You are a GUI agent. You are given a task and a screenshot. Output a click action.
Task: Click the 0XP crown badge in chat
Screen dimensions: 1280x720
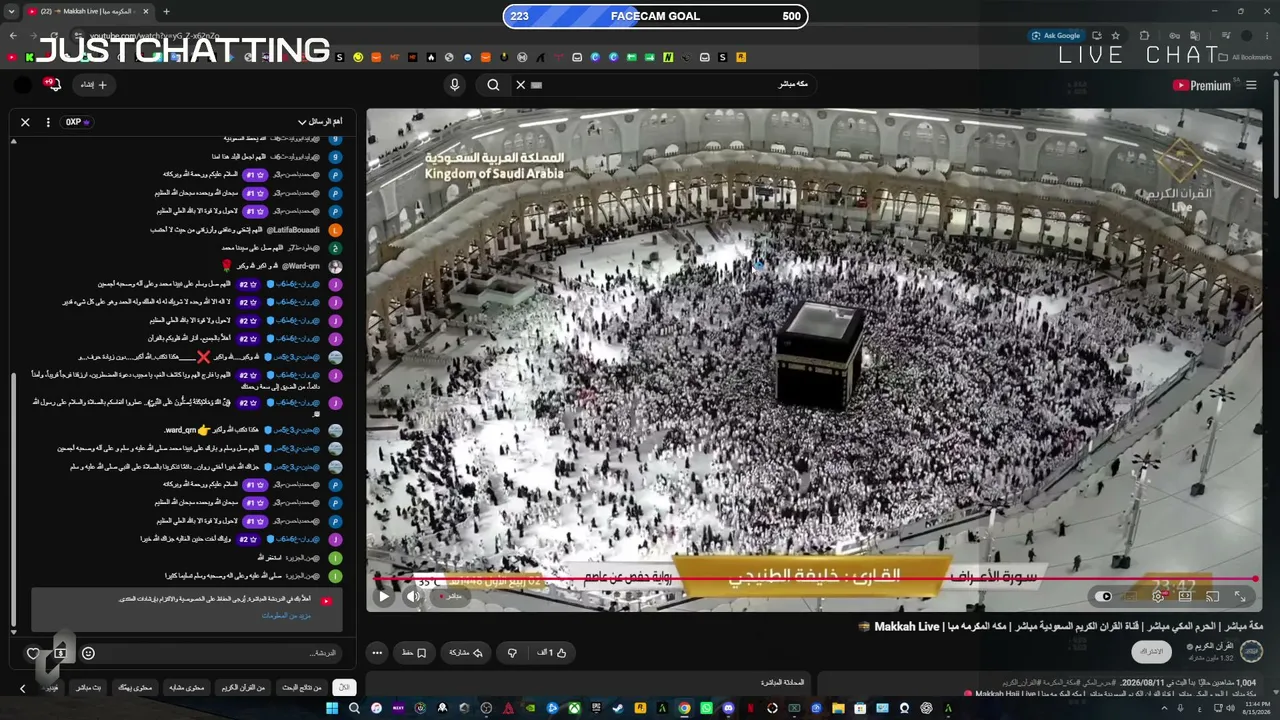[x=78, y=122]
